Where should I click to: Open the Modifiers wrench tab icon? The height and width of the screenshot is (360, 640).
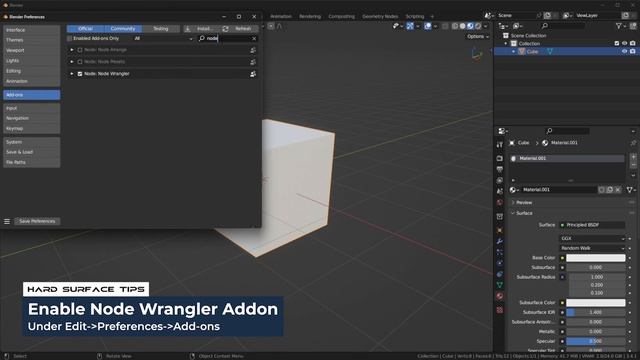click(x=500, y=241)
